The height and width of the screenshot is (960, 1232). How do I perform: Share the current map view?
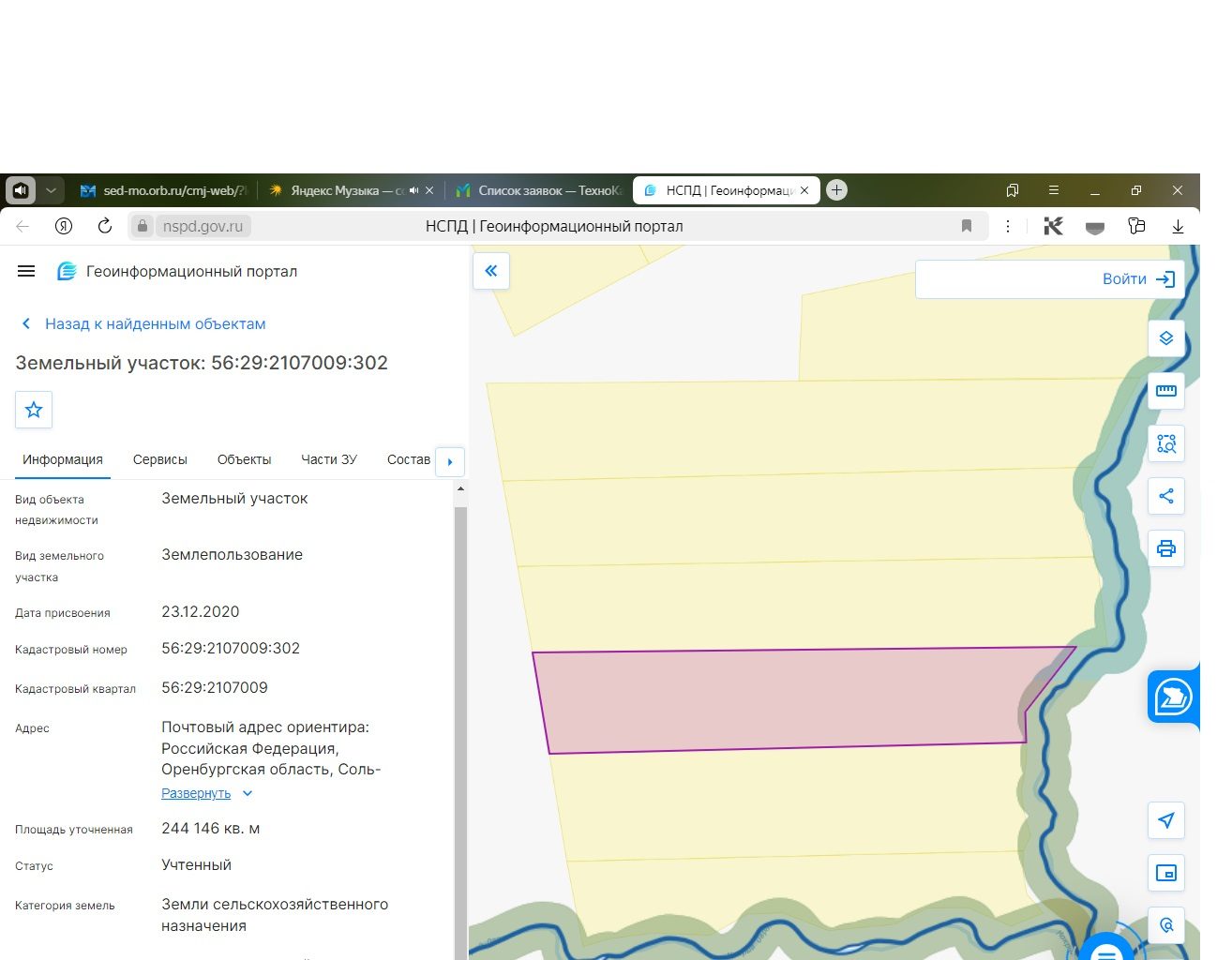coord(1165,496)
